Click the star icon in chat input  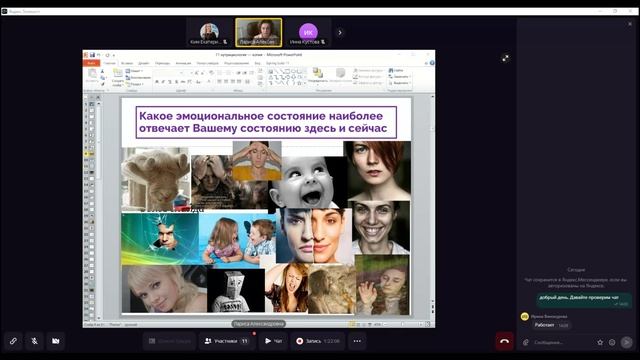pos(600,342)
